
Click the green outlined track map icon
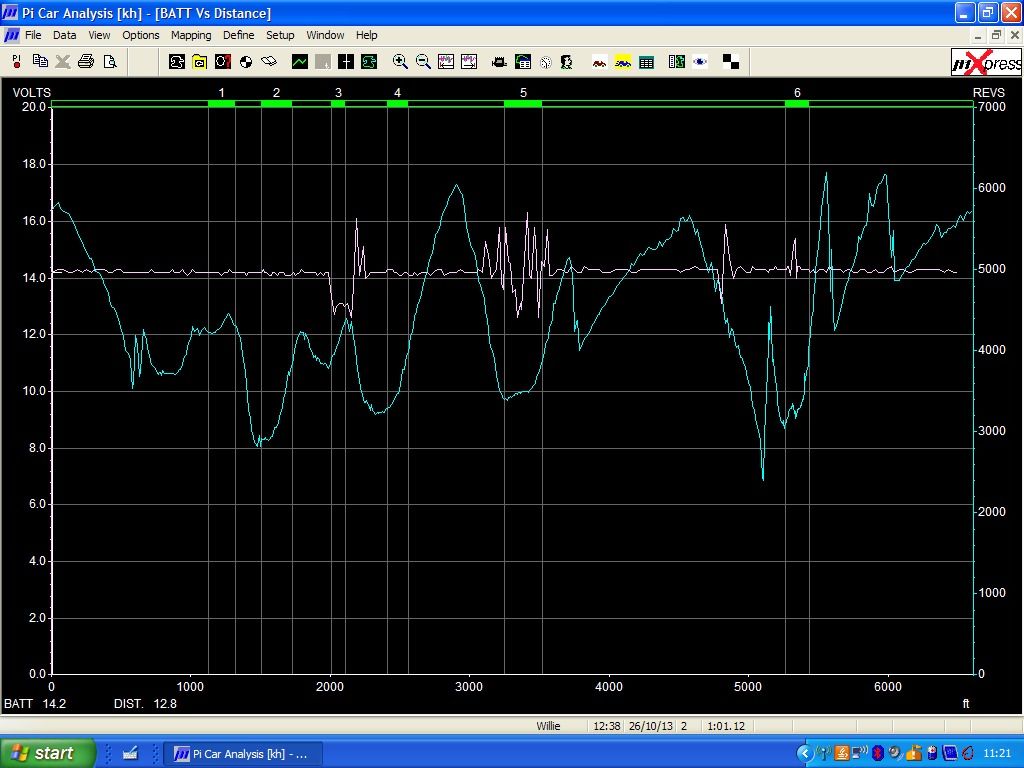(369, 61)
